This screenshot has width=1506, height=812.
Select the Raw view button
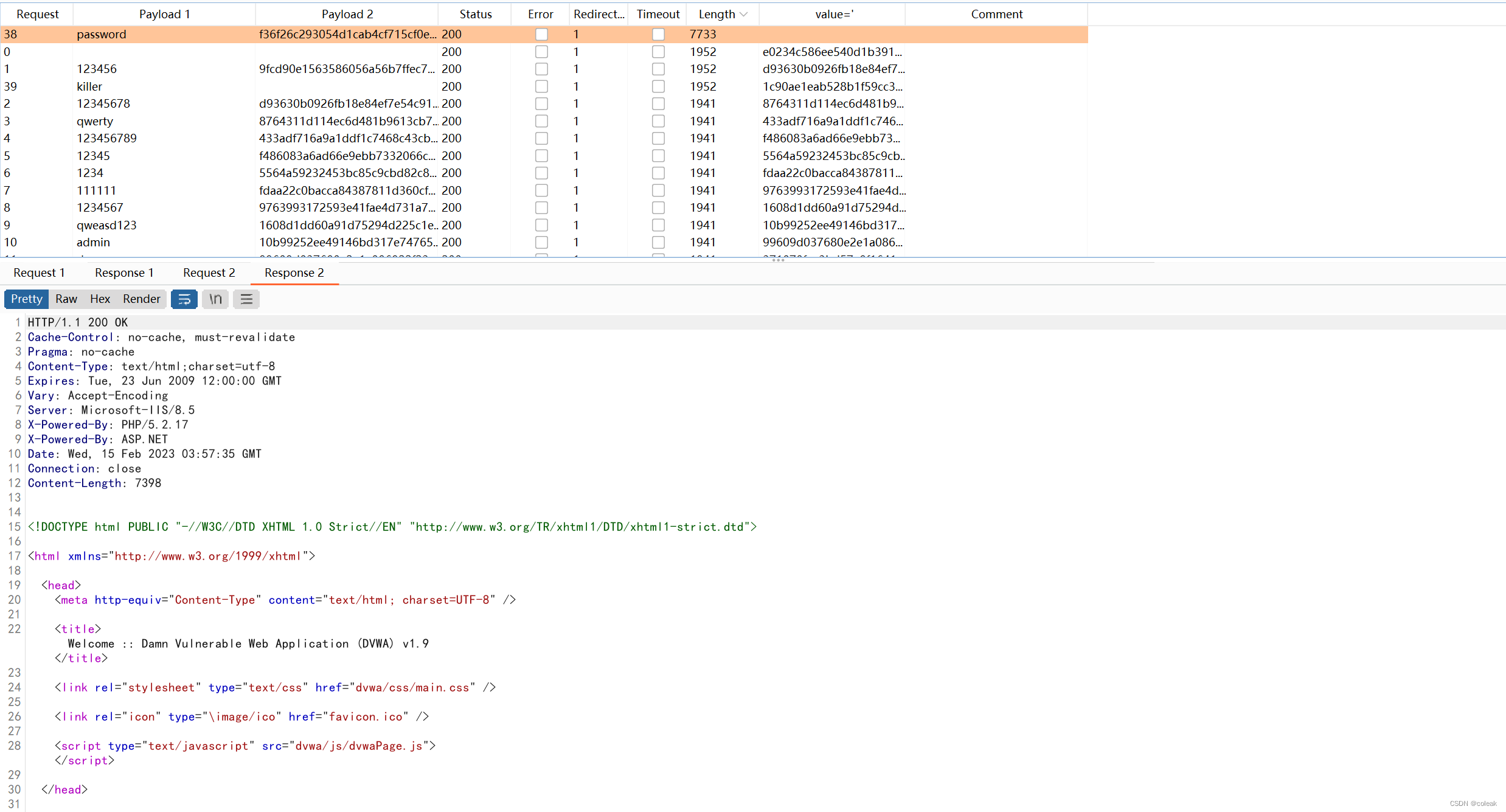66,299
